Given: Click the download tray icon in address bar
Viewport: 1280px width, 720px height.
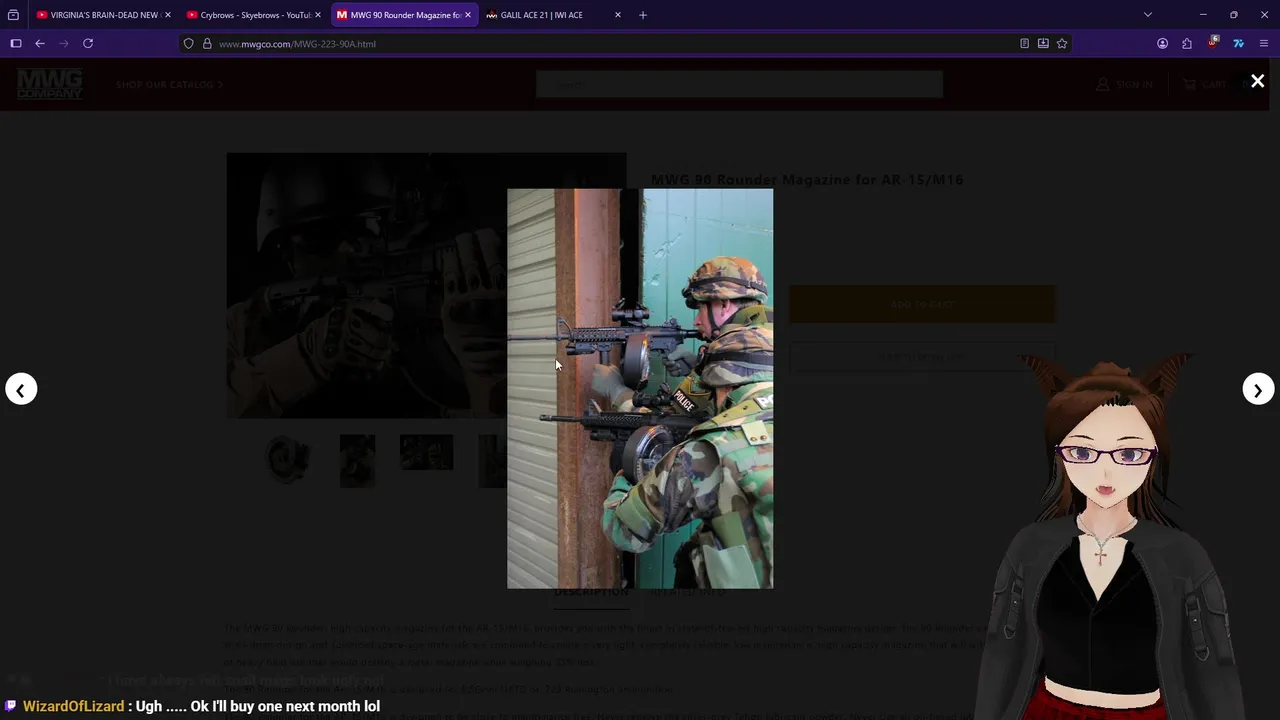Looking at the screenshot, I should click(1043, 44).
